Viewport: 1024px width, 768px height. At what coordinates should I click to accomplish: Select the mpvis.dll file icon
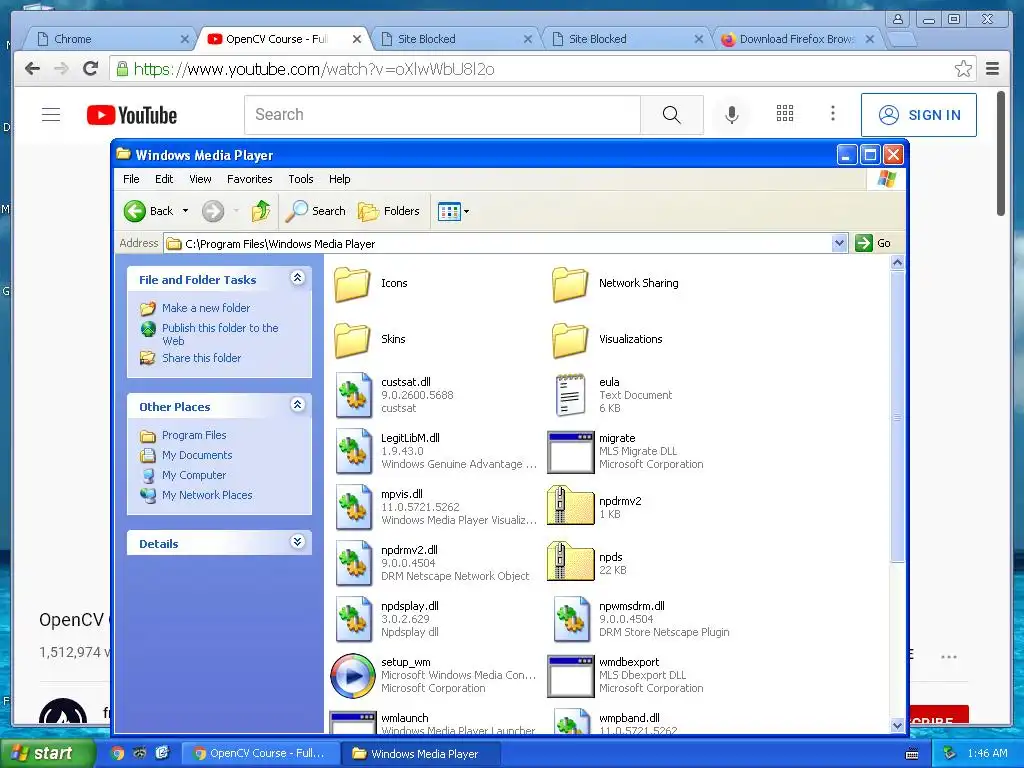pos(354,507)
